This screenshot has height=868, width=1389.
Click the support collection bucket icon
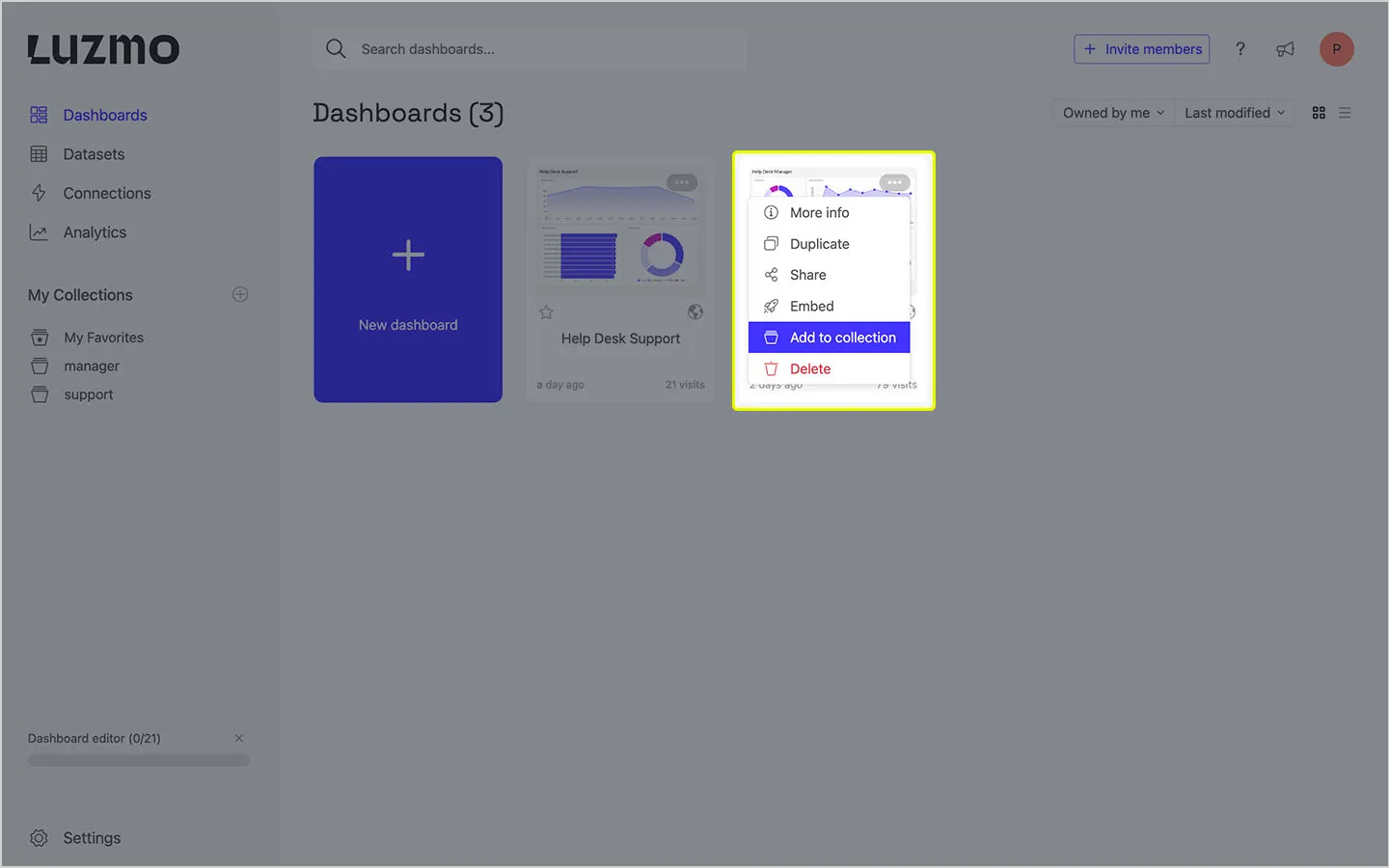[40, 394]
